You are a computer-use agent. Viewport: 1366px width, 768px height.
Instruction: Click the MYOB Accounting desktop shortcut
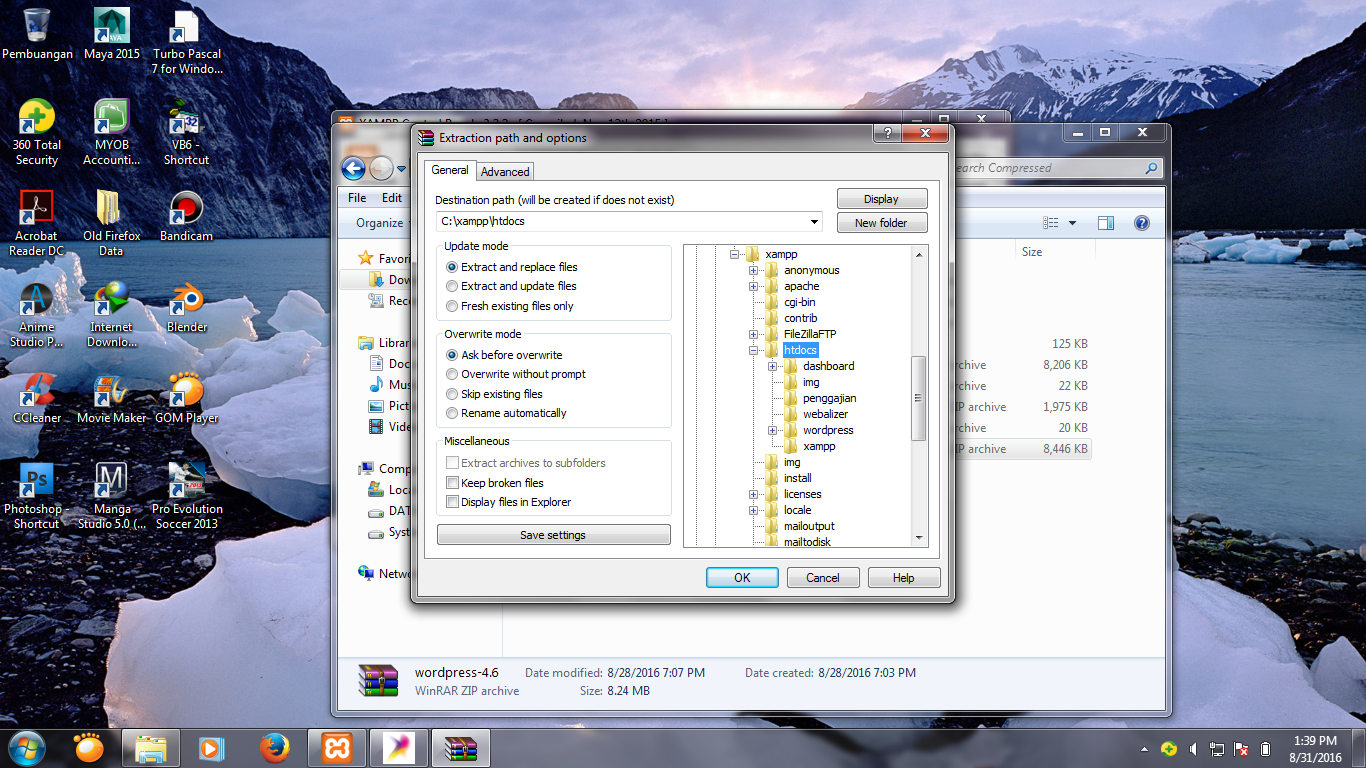112,132
